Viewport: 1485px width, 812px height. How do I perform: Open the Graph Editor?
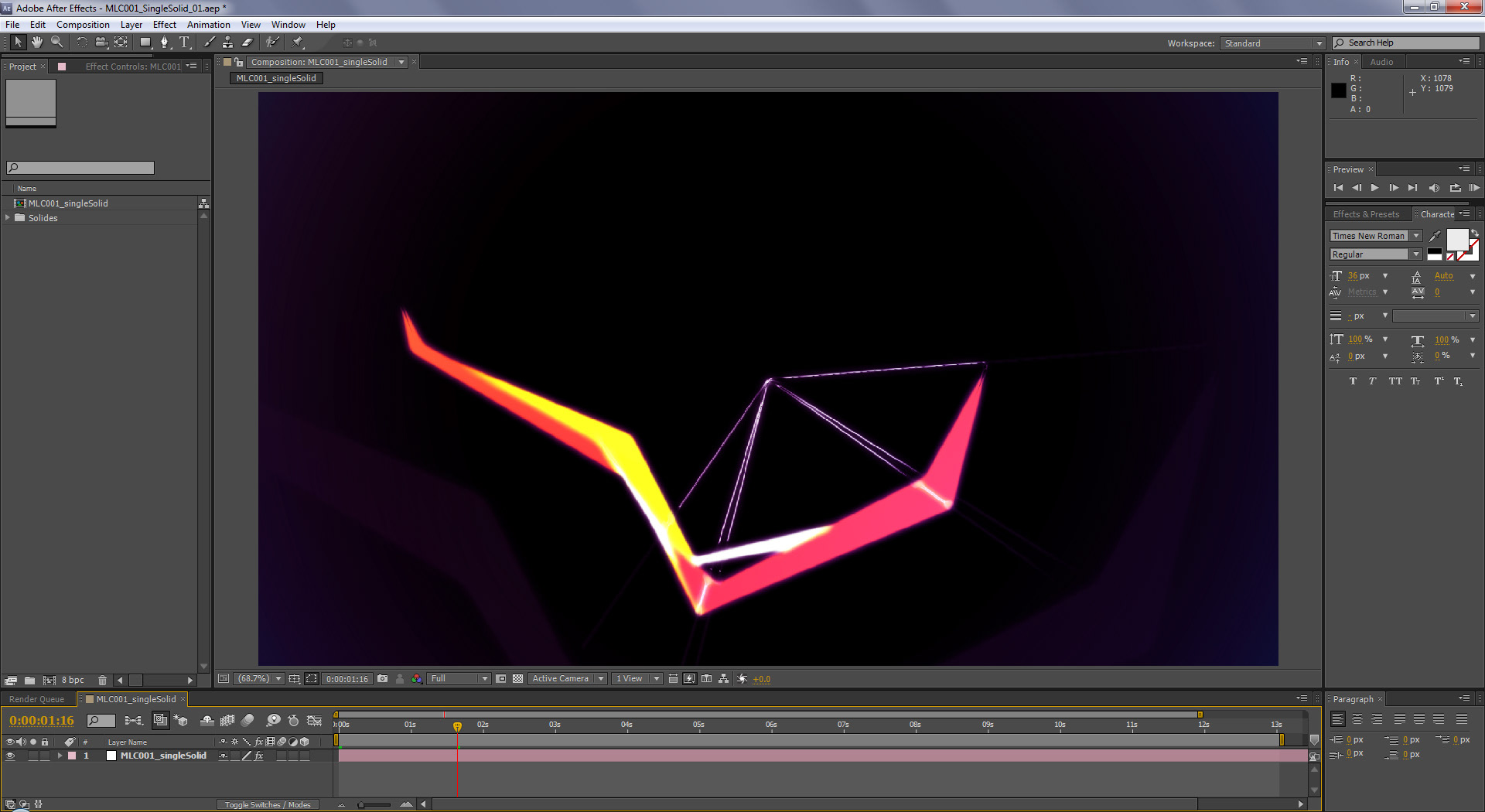tap(314, 720)
